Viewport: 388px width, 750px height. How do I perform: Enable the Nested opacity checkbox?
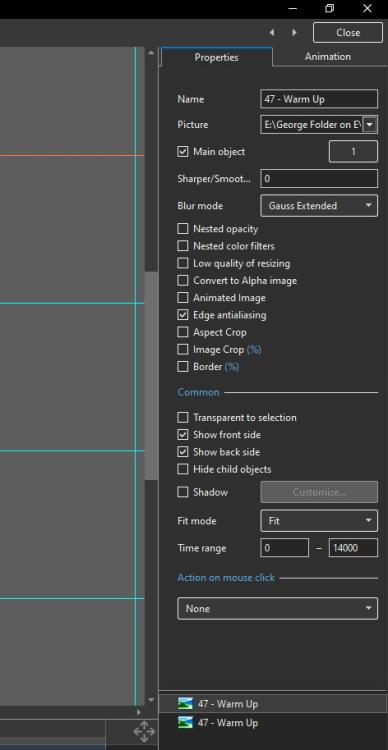click(x=183, y=229)
